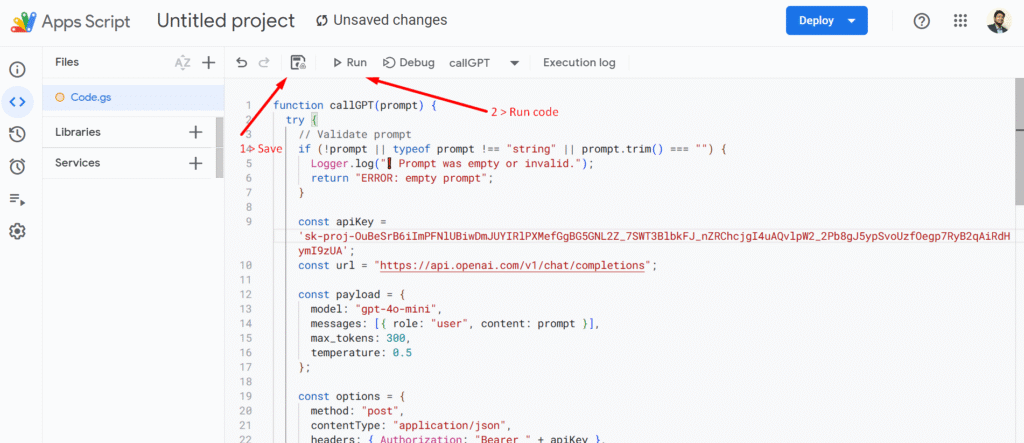Image resolution: width=1024 pixels, height=443 pixels.
Task: Click the Save project icon
Action: pyautogui.click(x=298, y=63)
